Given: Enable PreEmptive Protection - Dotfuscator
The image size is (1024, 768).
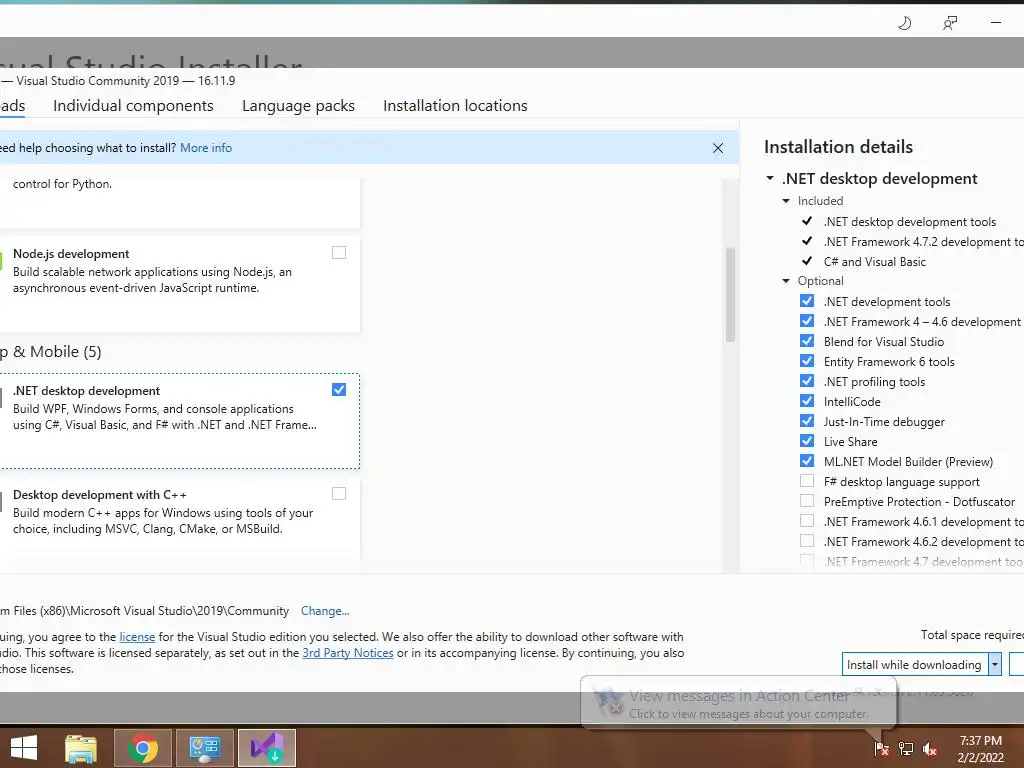Looking at the screenshot, I should (x=807, y=501).
